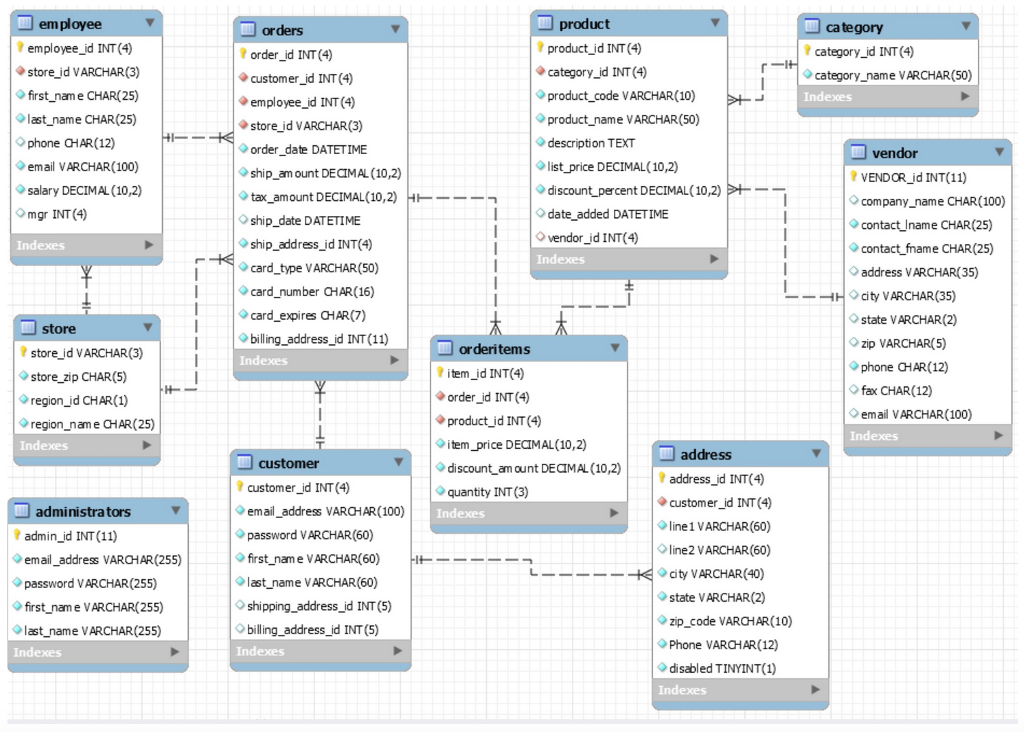The width and height of the screenshot is (1024, 732).
Task: Click the foreign key diamond beside vendor_id in product
Action: pos(542,238)
